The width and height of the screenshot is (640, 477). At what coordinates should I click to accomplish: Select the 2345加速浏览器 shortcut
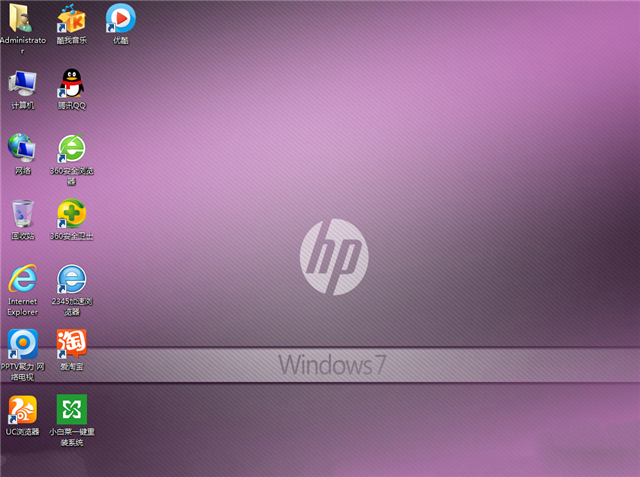71,278
